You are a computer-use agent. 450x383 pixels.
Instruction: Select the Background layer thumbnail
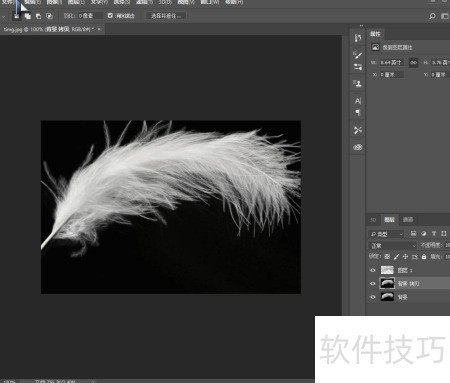pyautogui.click(x=387, y=297)
